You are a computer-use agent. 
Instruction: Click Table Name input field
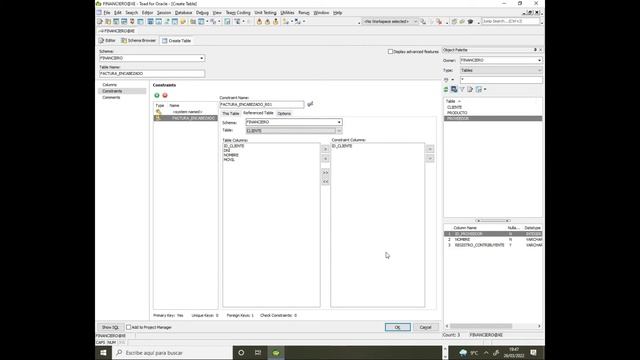tap(152, 73)
